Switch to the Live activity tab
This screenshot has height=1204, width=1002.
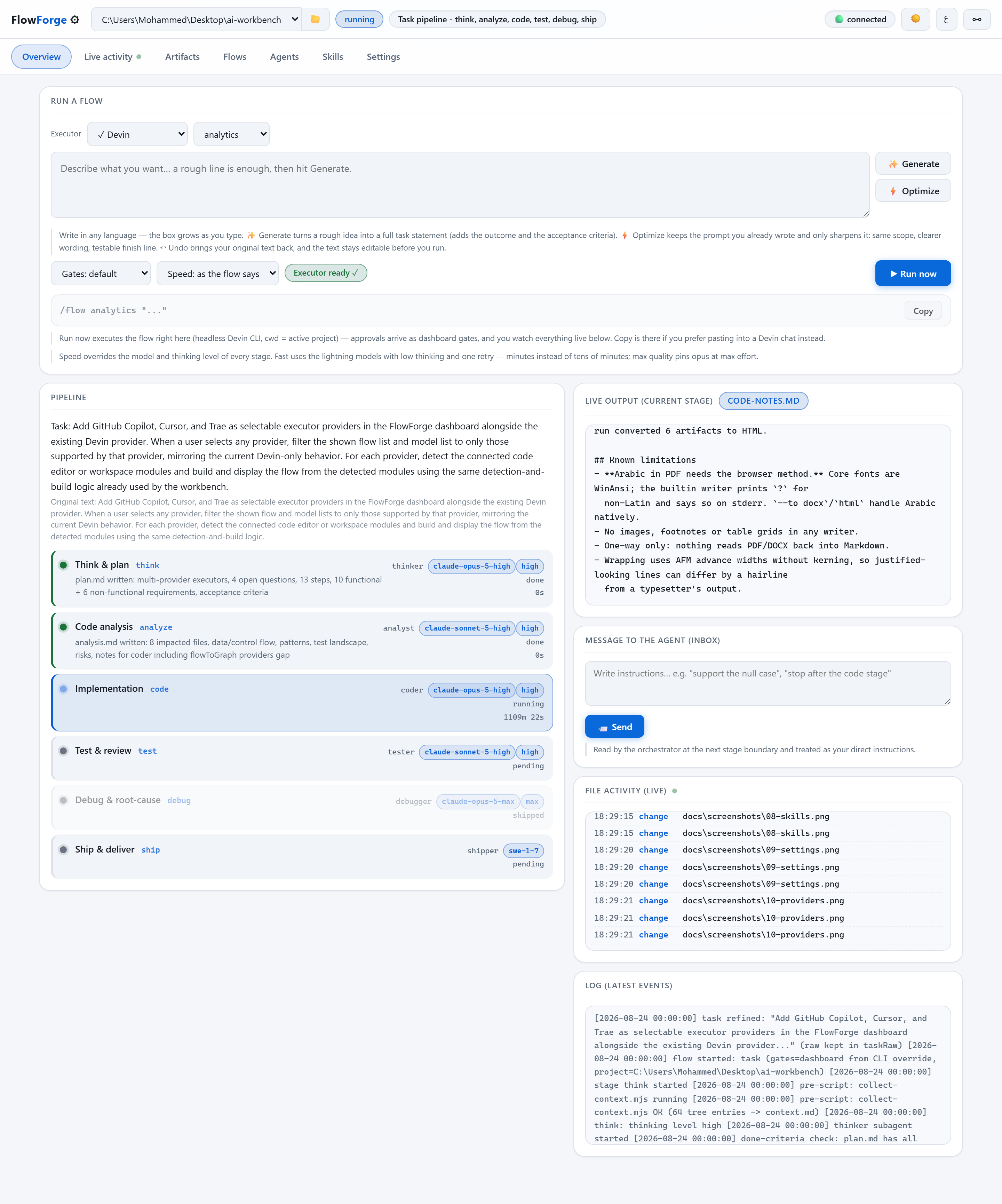[112, 57]
